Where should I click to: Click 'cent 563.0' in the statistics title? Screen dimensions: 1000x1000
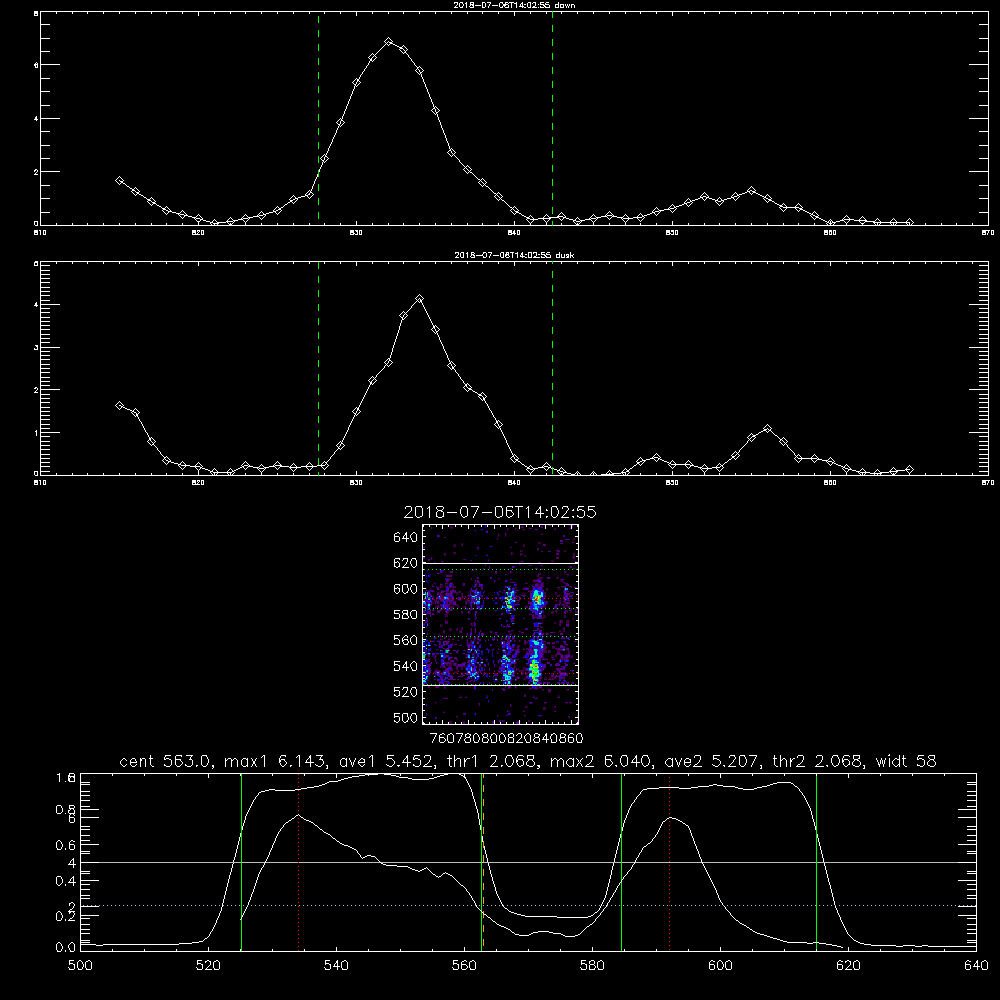point(165,761)
